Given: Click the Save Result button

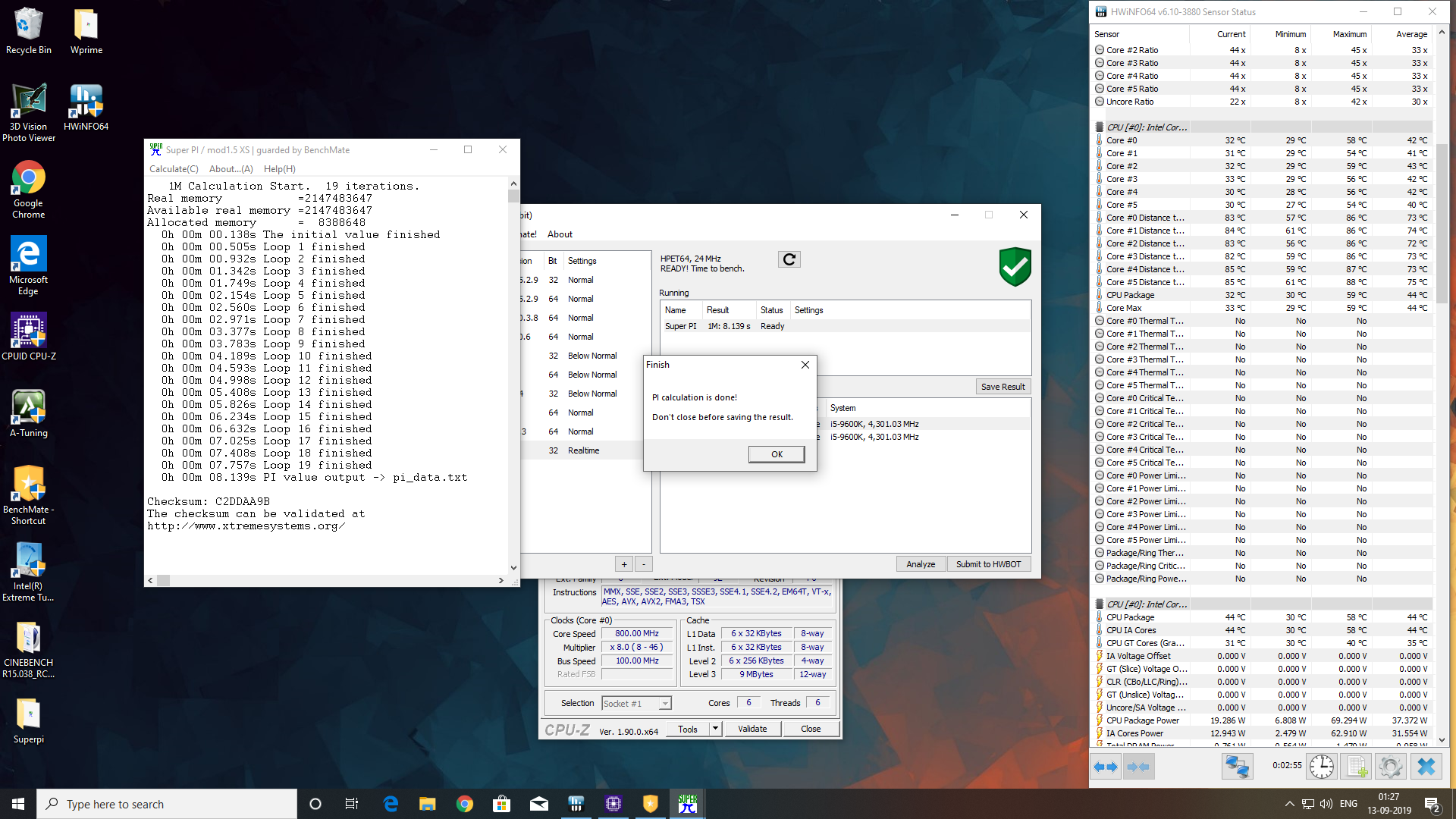Looking at the screenshot, I should point(1003,387).
